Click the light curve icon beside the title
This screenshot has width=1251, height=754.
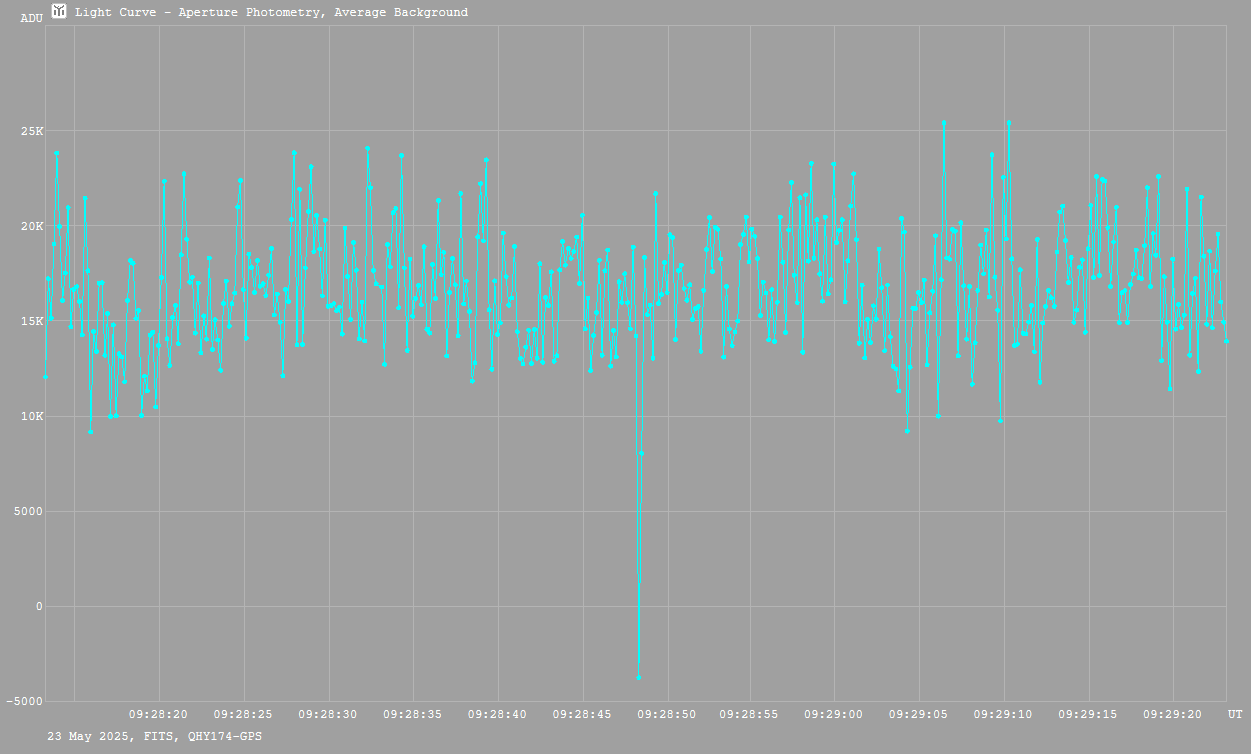pyautogui.click(x=60, y=12)
